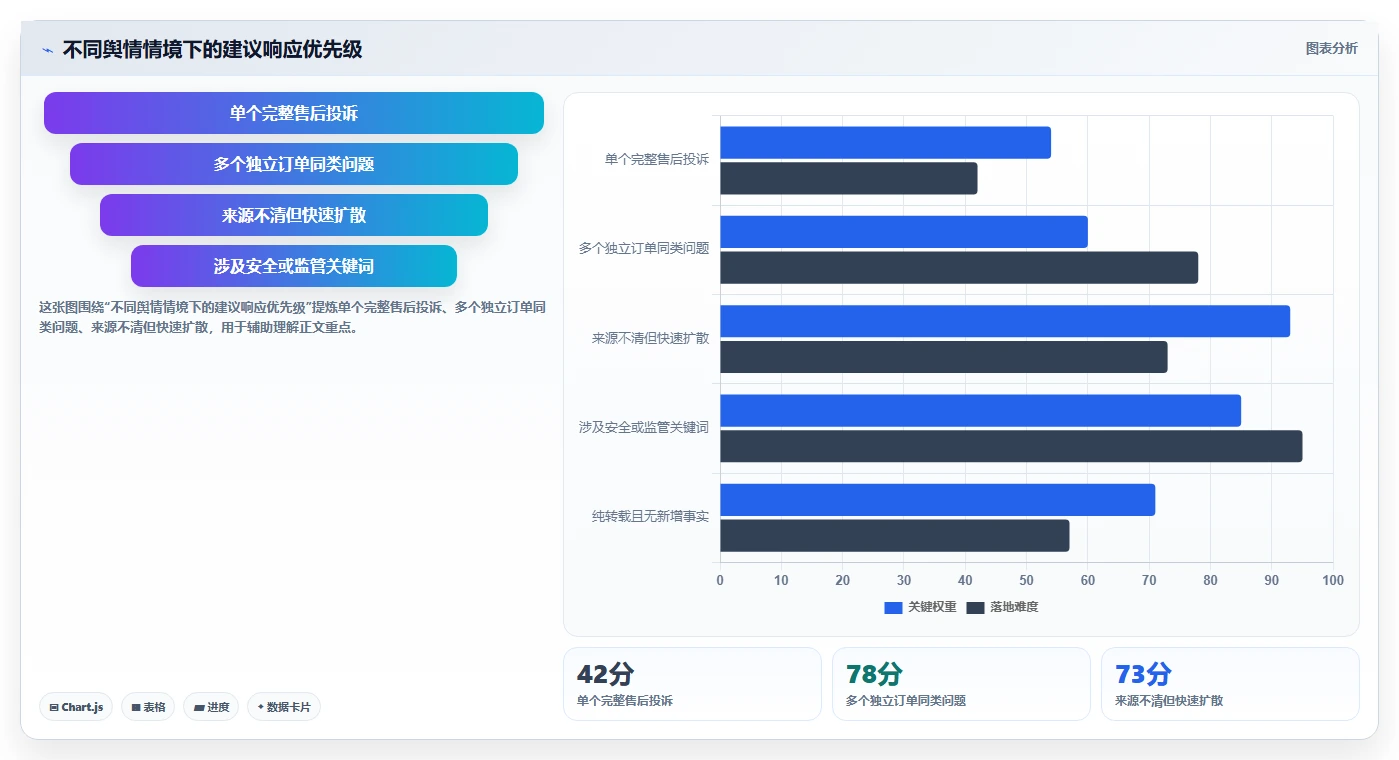Select the 单个完整售后投诉 funnel stage
Viewport: 1399px width, 760px height.
coord(294,113)
